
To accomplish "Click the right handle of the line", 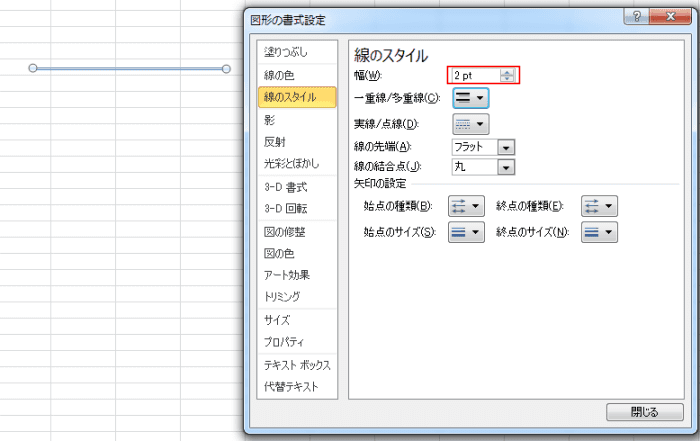I will (x=226, y=69).
